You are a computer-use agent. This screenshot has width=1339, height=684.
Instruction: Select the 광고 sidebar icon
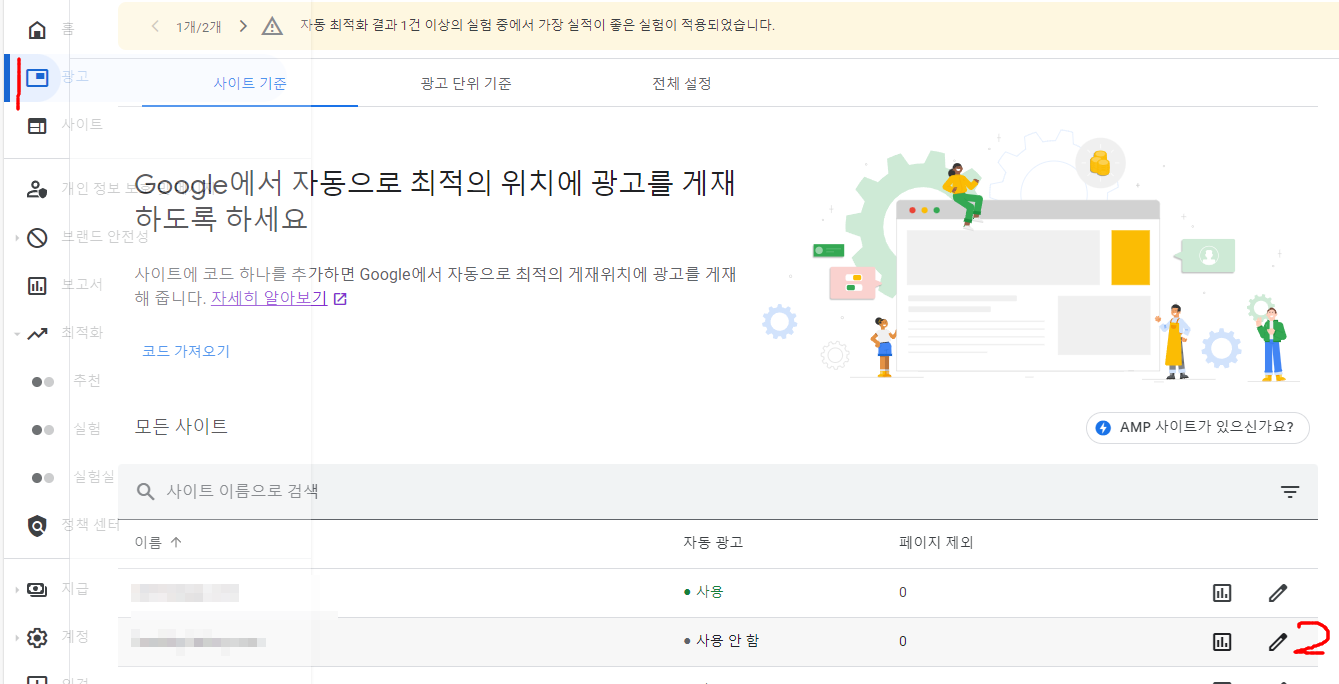pos(37,78)
